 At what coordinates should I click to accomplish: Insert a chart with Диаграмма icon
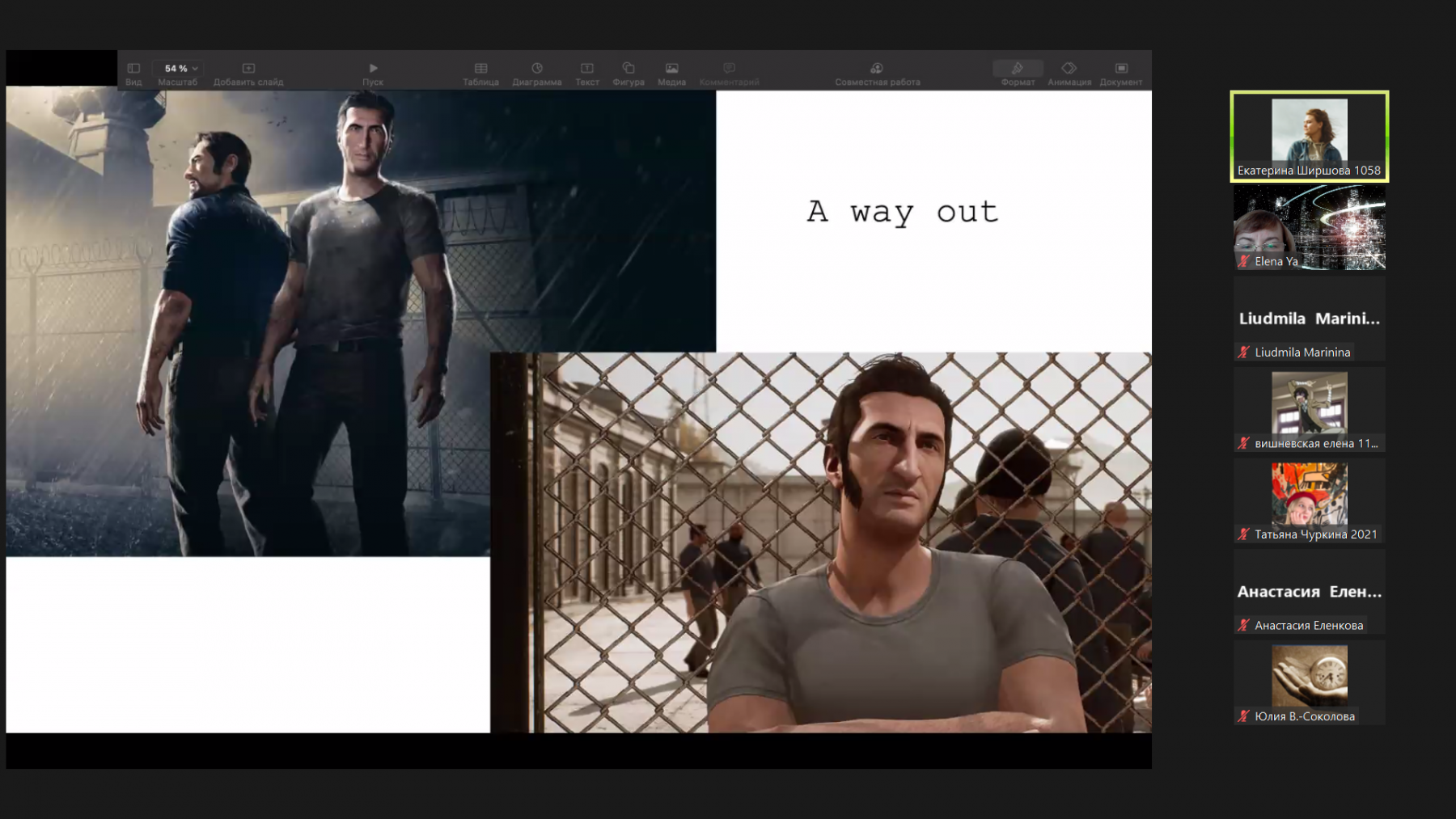(x=537, y=69)
